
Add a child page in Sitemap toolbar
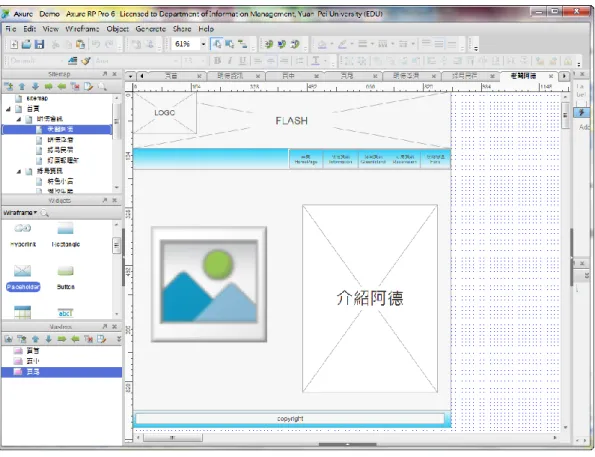(8, 87)
